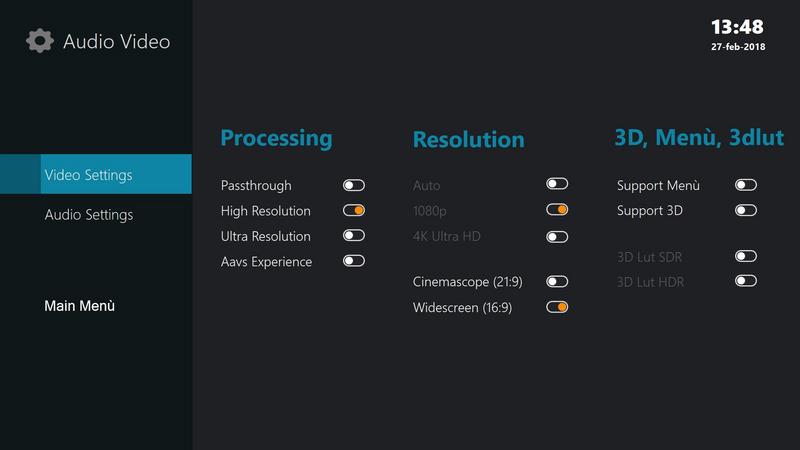The height and width of the screenshot is (450, 800).
Task: Click the settings gear icon
Action: [x=39, y=41]
